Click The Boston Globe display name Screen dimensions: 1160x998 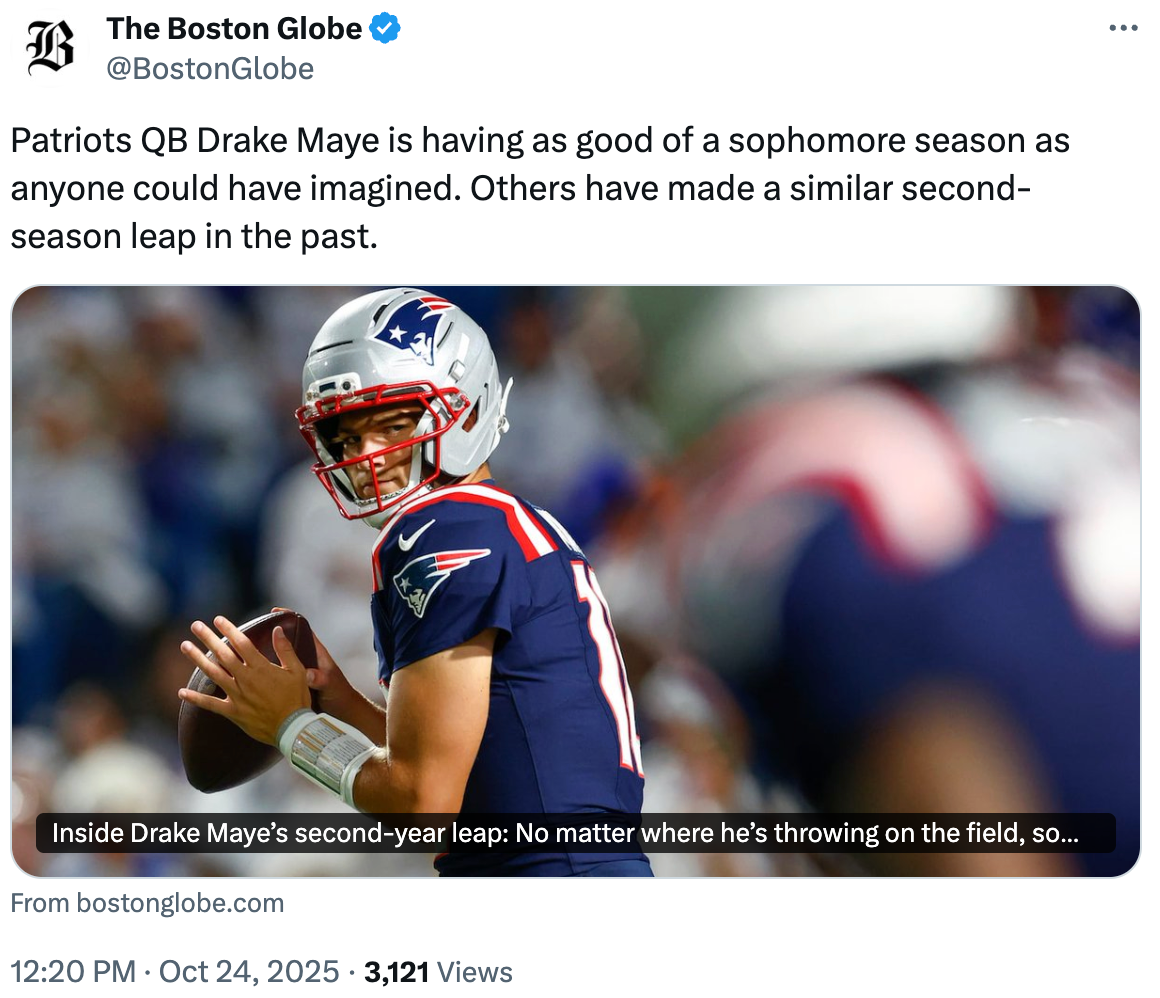234,29
